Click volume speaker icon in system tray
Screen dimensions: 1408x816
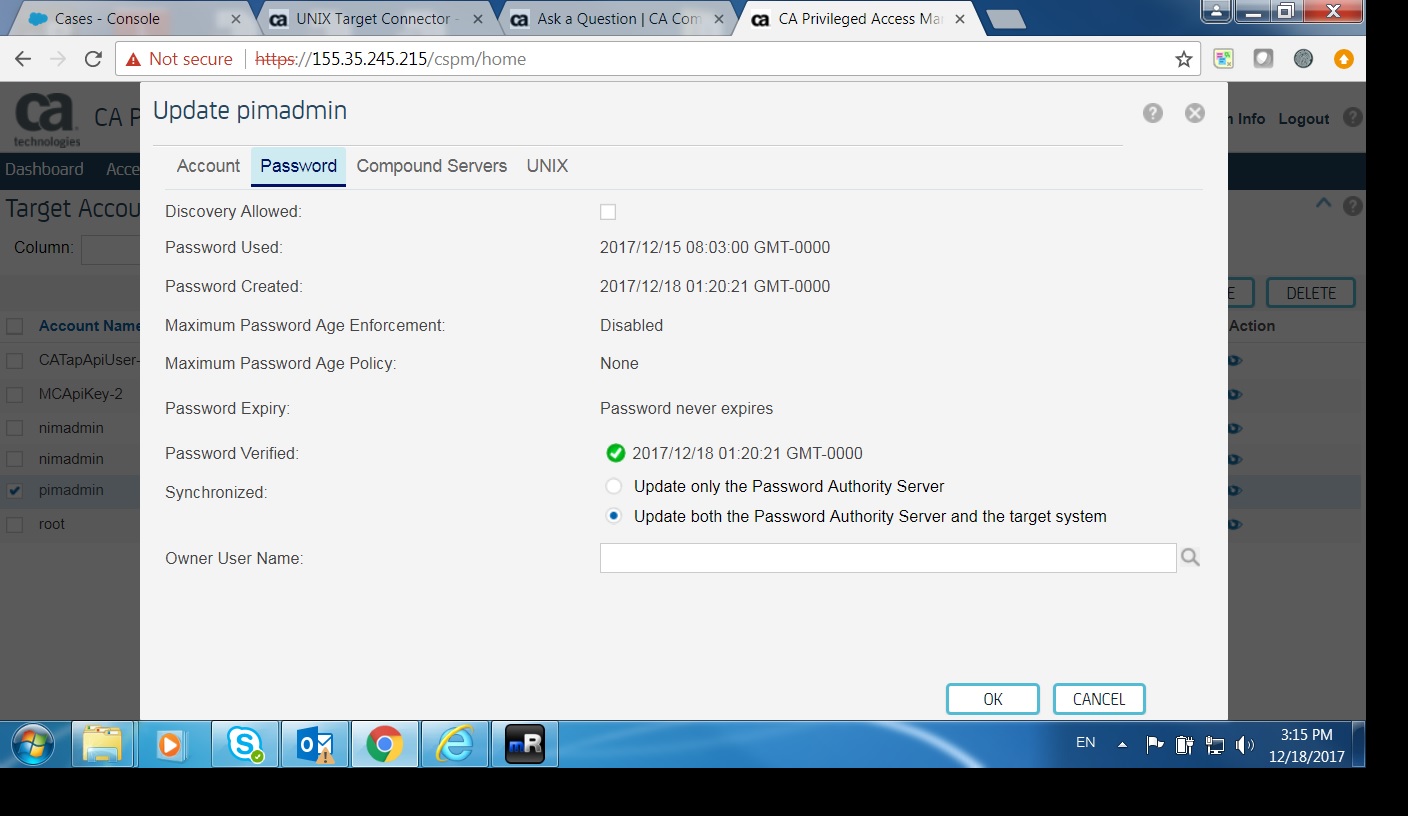[1245, 744]
